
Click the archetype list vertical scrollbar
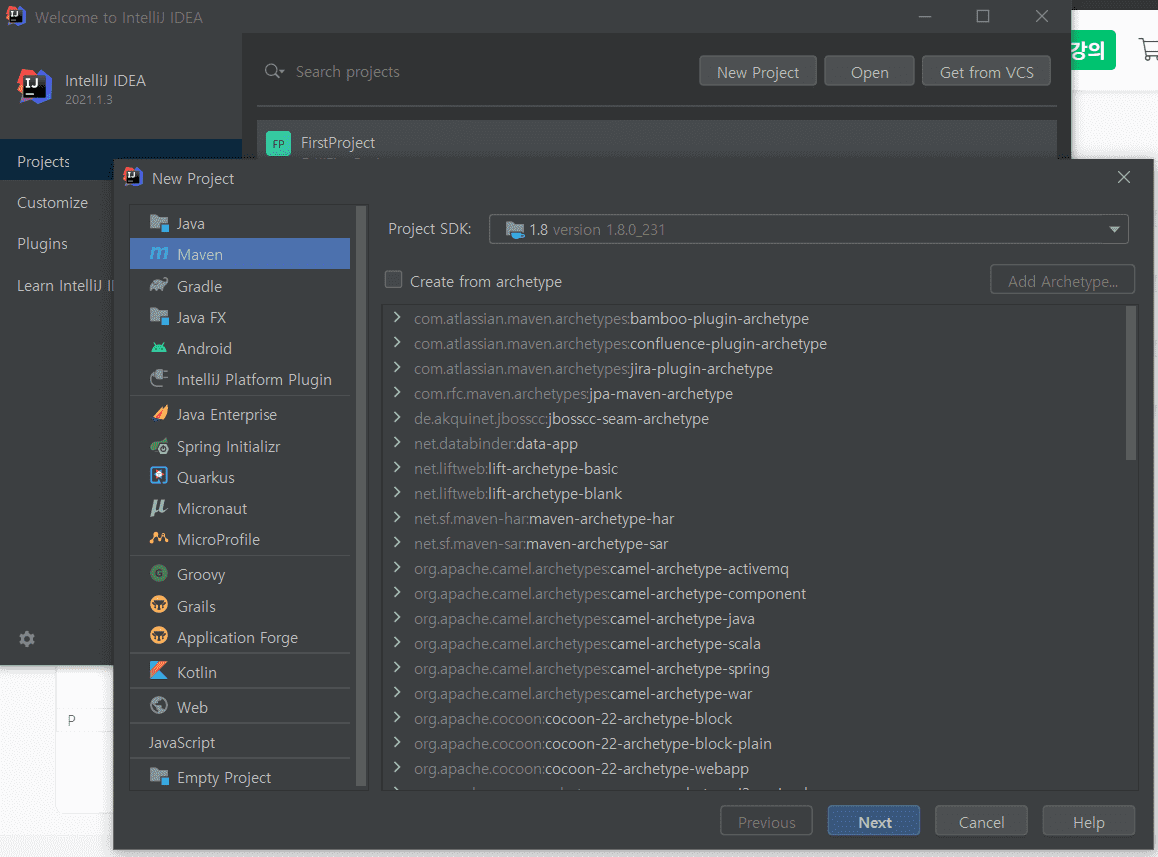tap(1131, 383)
